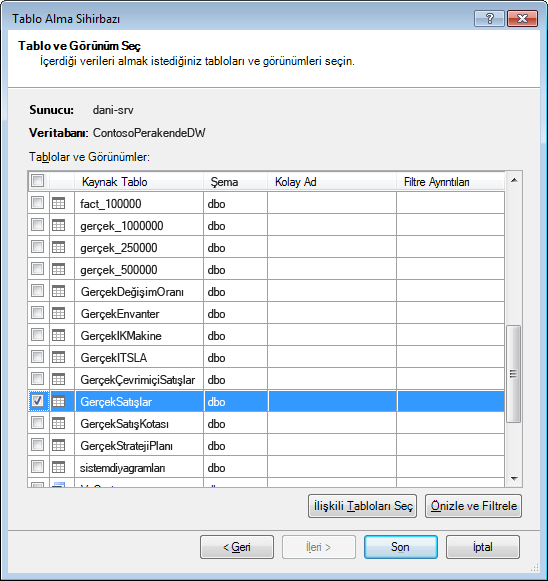The width and height of the screenshot is (548, 581).
Task: Select the GerçekÇevrimiçiSatışlar table name
Action: click(x=137, y=380)
